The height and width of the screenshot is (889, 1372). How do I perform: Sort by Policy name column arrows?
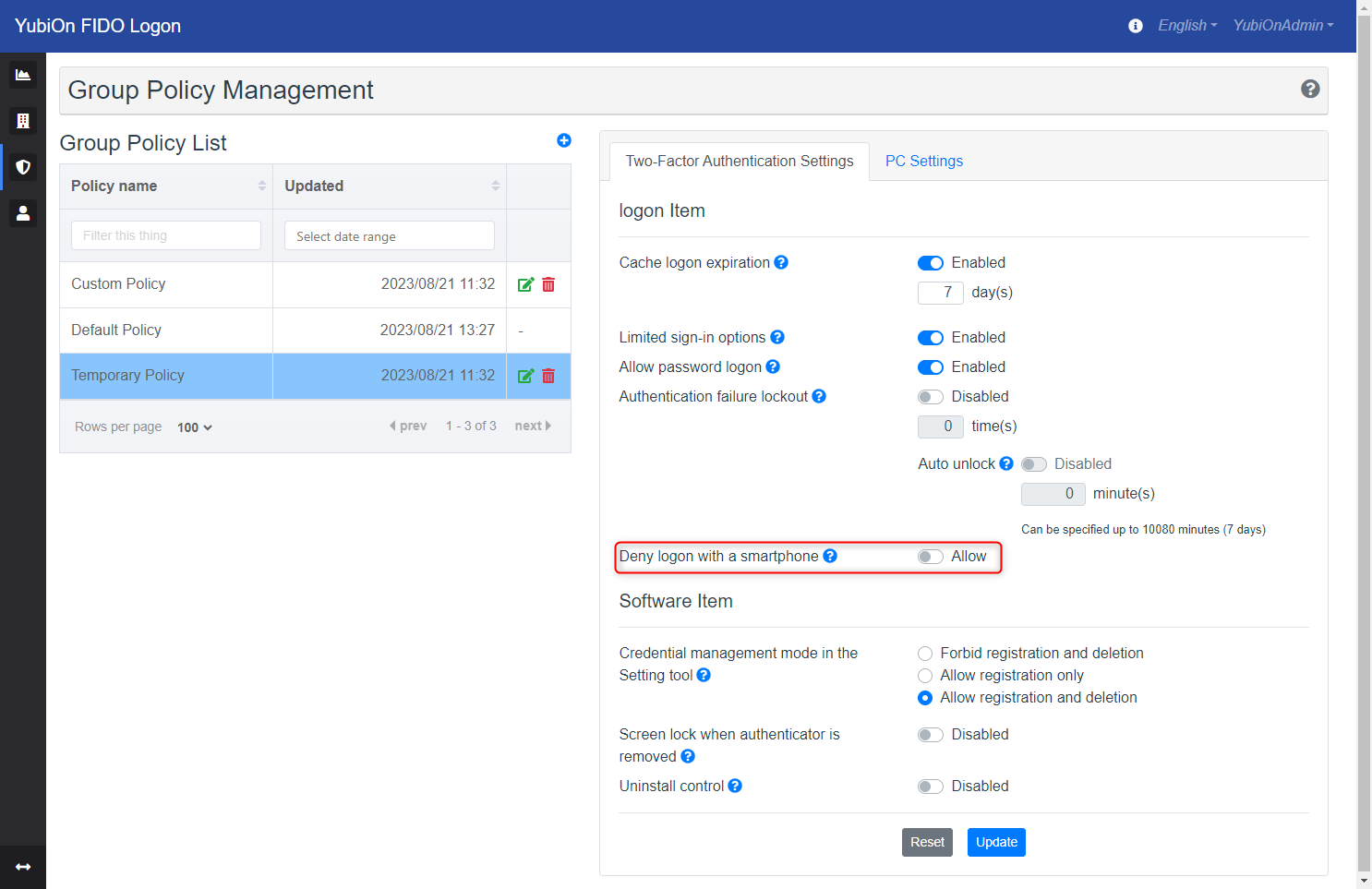point(262,186)
